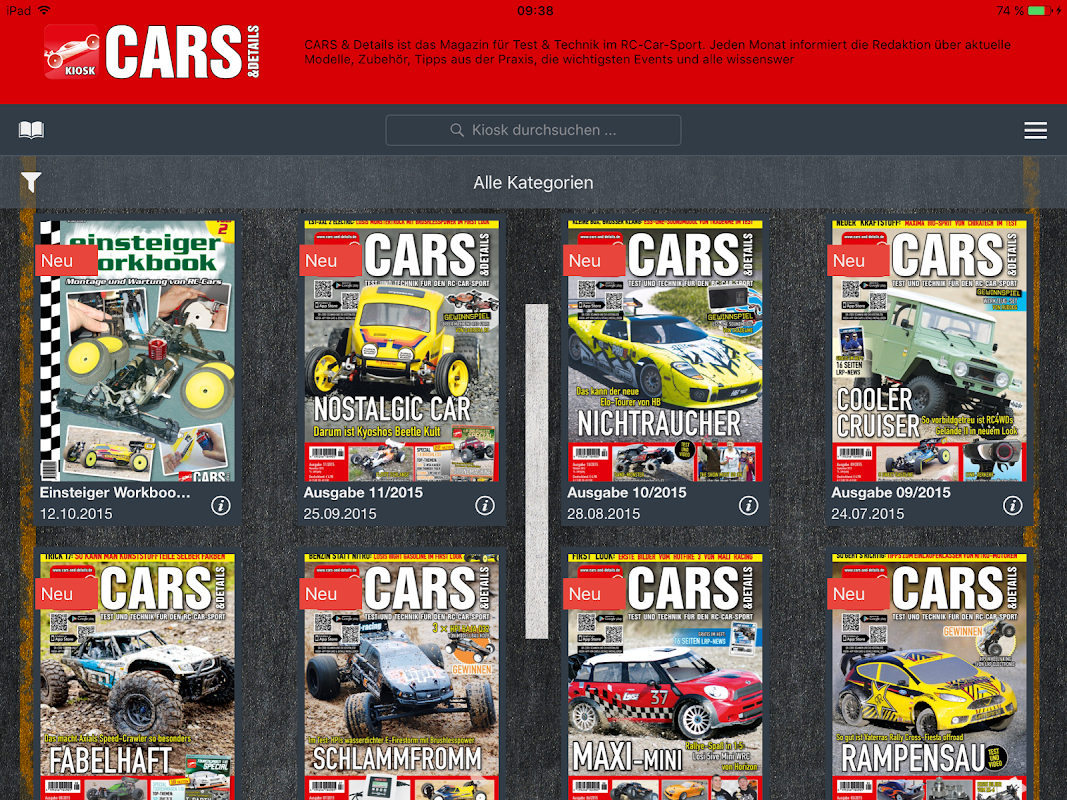Screen dimensions: 1067x800
Task: Open the library book icon
Action: (31, 130)
